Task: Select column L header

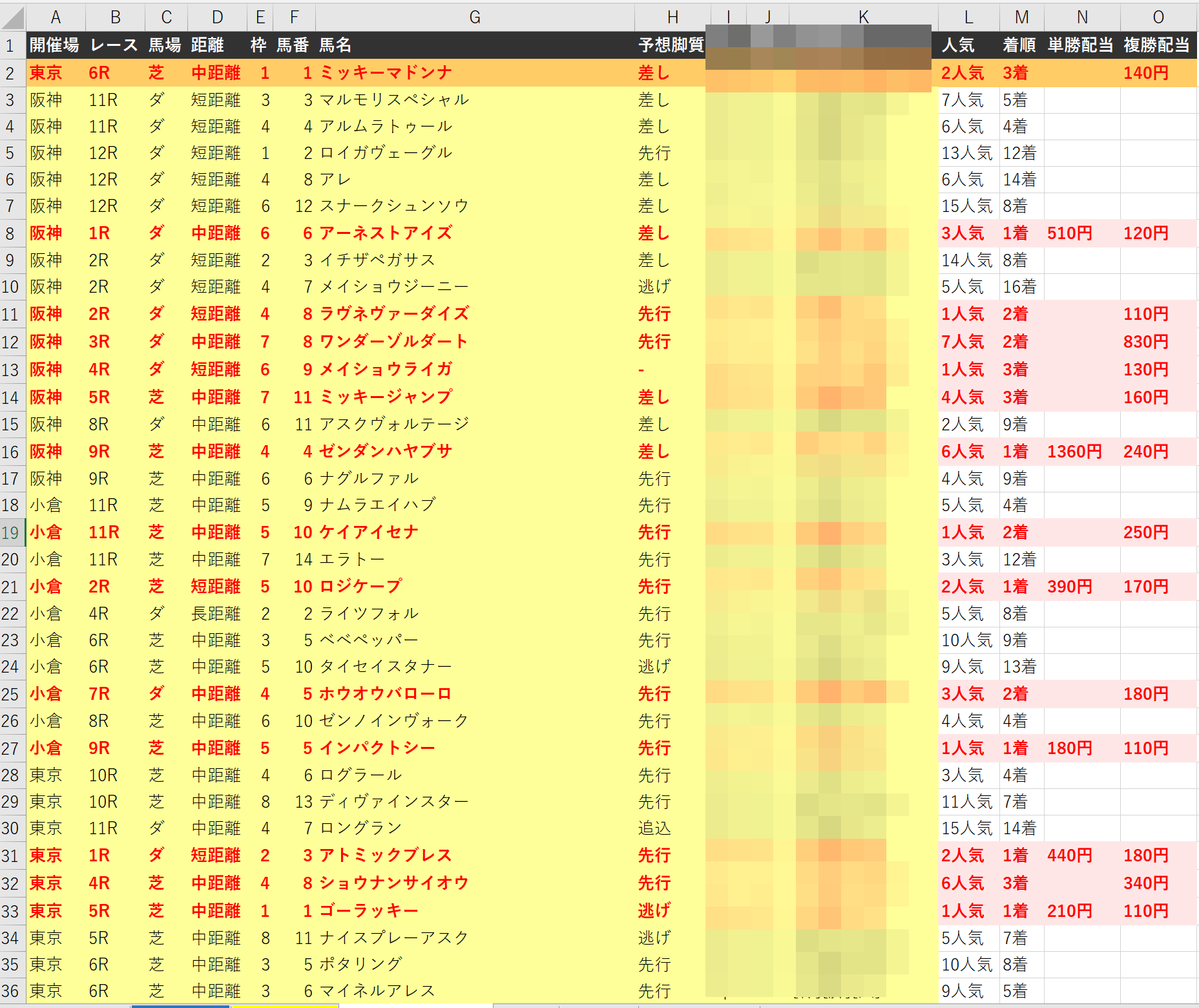Action: [x=968, y=17]
